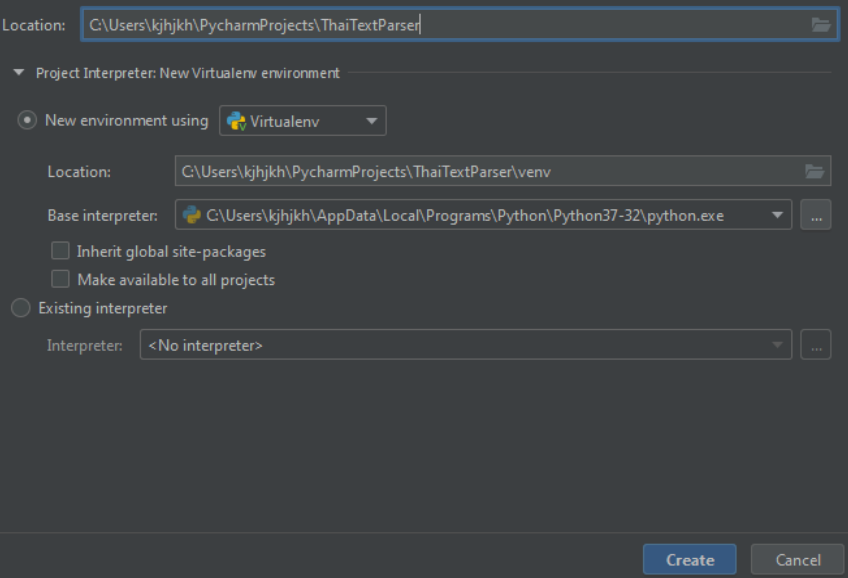Enable Inherit global site-packages checkbox
The image size is (848, 578).
click(x=60, y=251)
